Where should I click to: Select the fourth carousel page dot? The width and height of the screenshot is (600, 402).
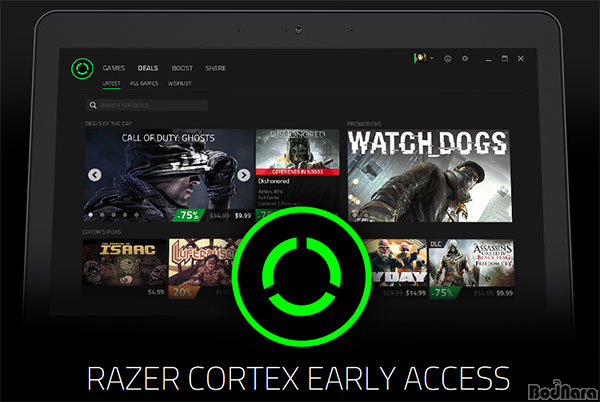click(x=125, y=215)
